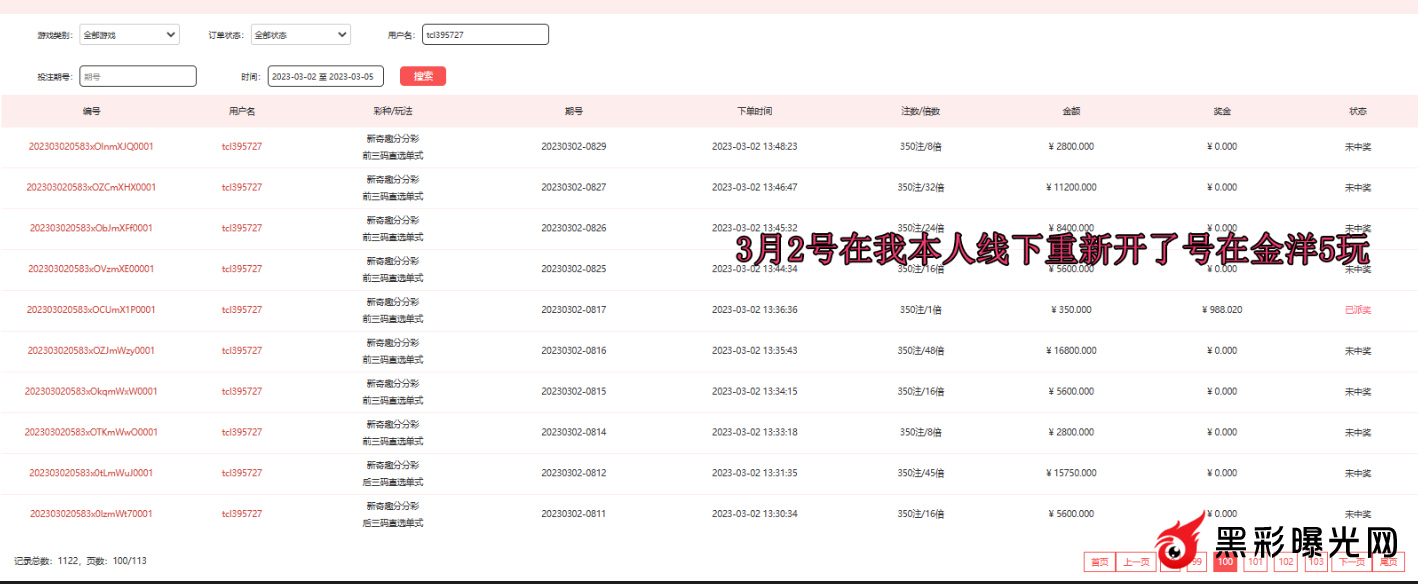
Task: Click 上一页 previous page button
Action: (1134, 562)
